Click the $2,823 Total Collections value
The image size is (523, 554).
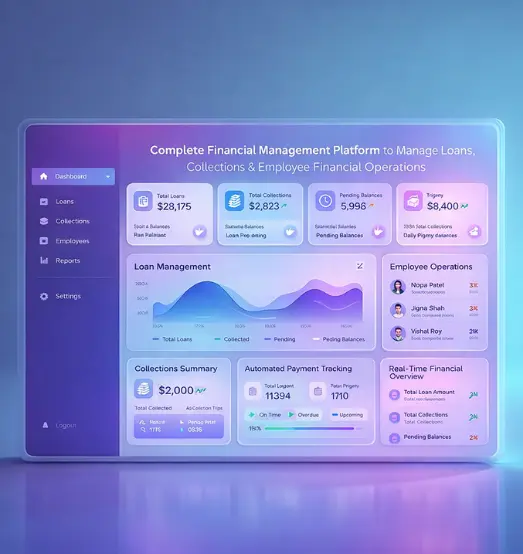(264, 206)
